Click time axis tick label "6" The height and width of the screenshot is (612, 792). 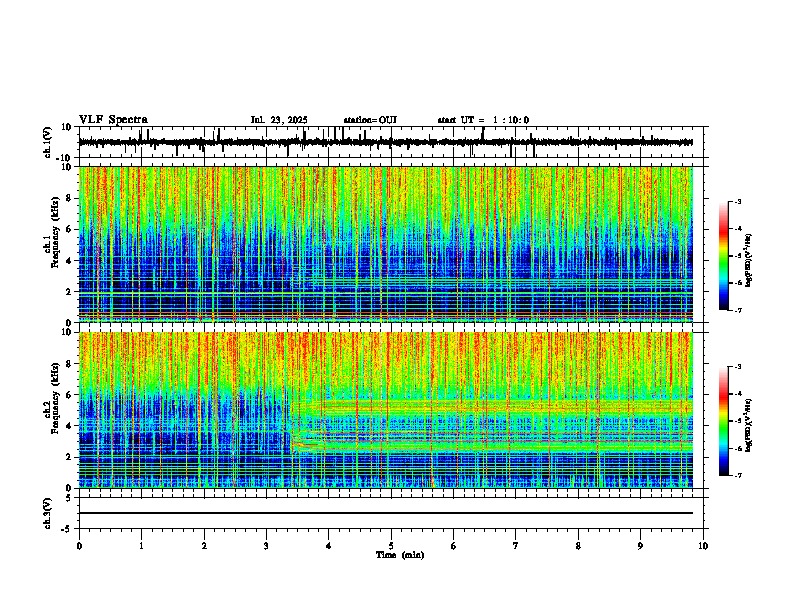(x=454, y=546)
